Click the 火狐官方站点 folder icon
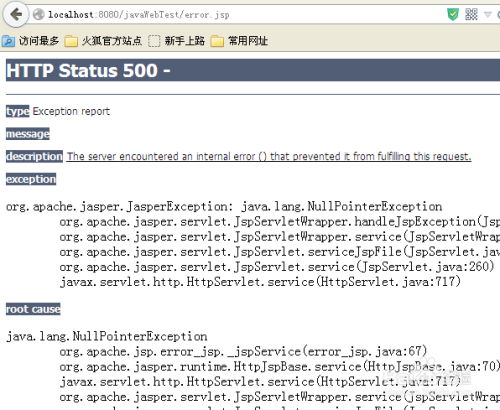This screenshot has height=410, width=500. 71,41
